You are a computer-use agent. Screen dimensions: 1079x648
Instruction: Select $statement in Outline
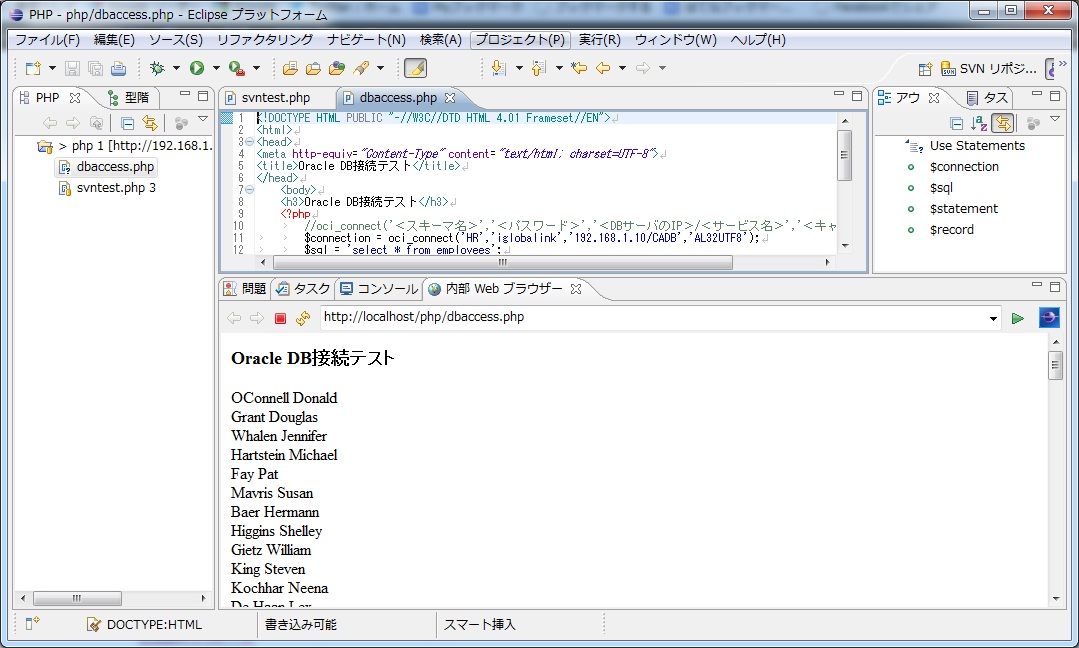(x=963, y=208)
